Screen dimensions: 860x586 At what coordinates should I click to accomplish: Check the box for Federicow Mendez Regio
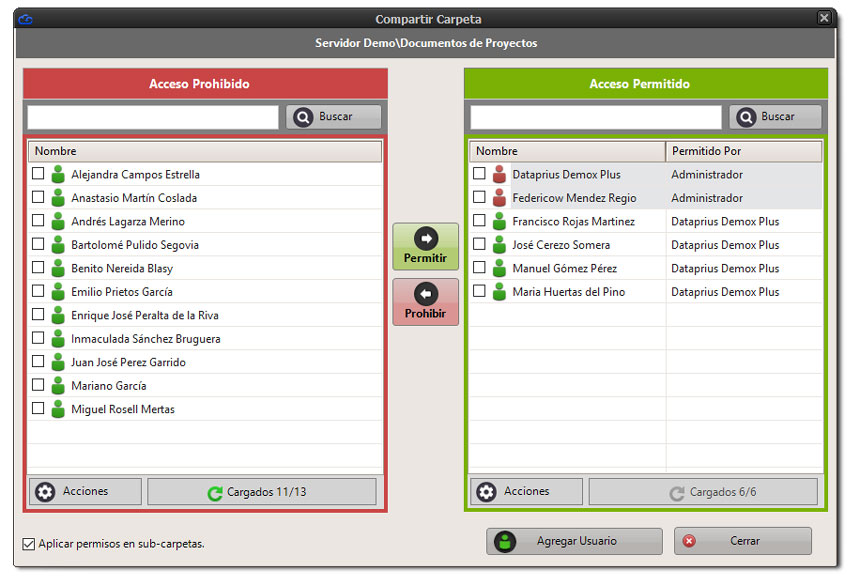479,197
